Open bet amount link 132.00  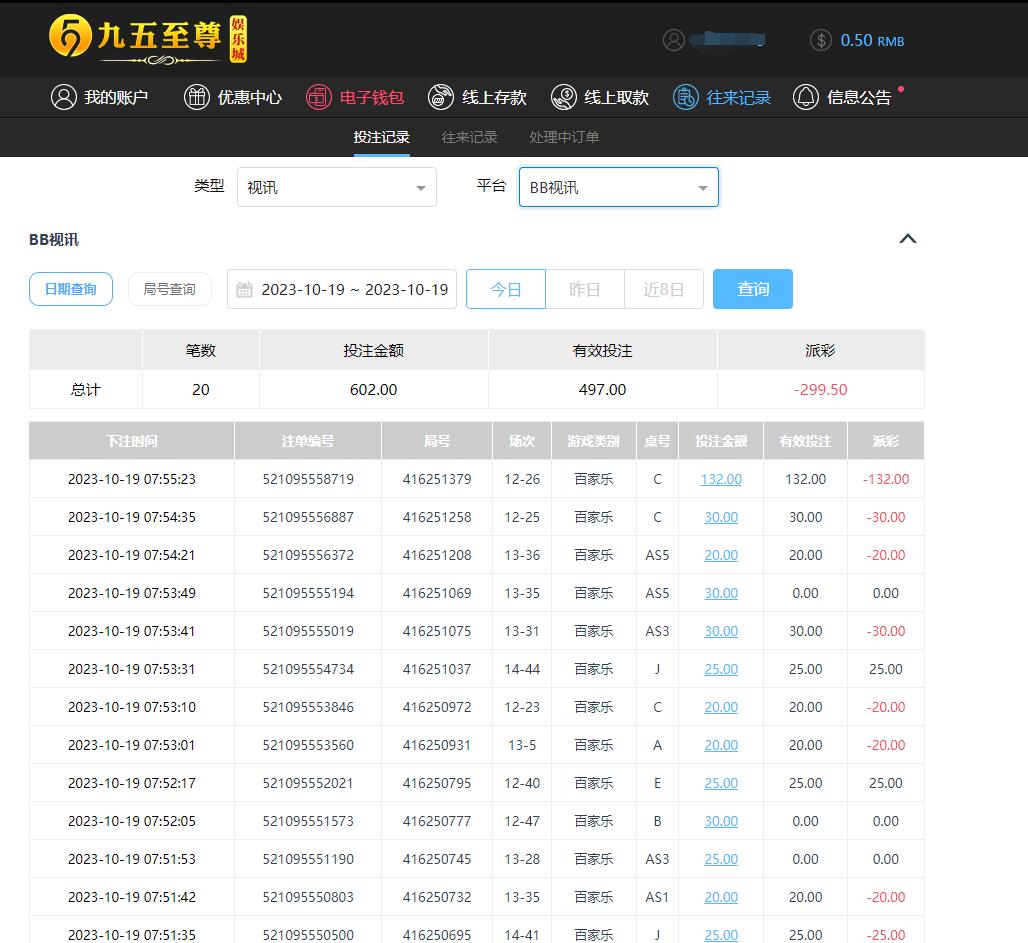tap(721, 479)
